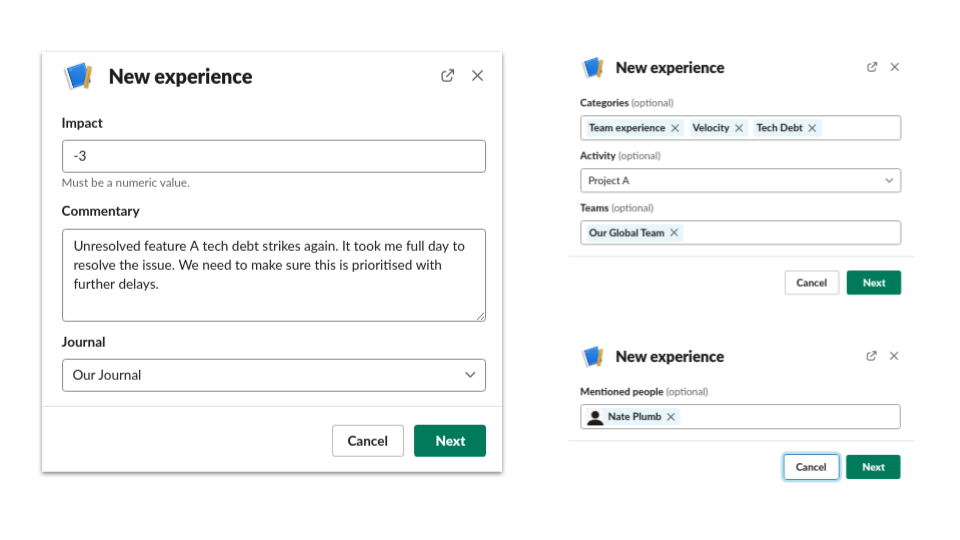This screenshot has width=960, height=540.
Task: Click the Nate Plumb name label
Action: click(x=634, y=417)
